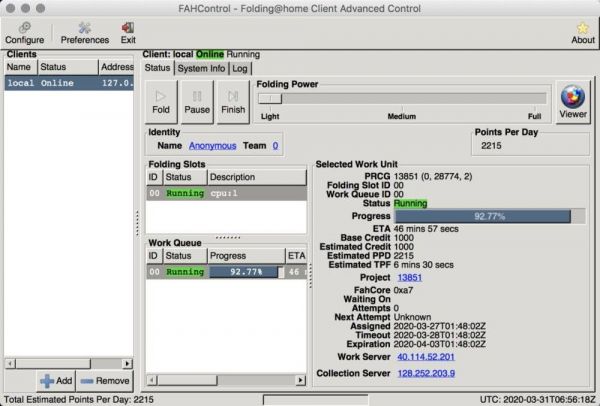This screenshot has width=600, height=406.
Task: Open the Configure toolbar icon
Action: point(24,33)
